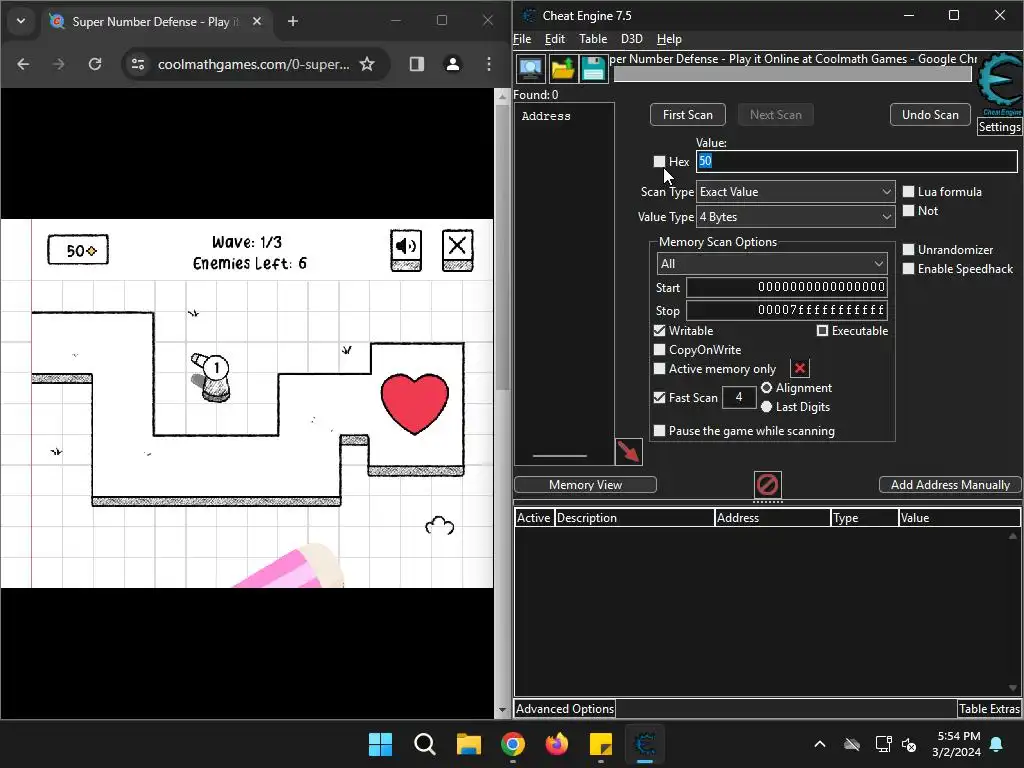This screenshot has height=768, width=1024.
Task: Go back in Chrome
Action: [23, 64]
